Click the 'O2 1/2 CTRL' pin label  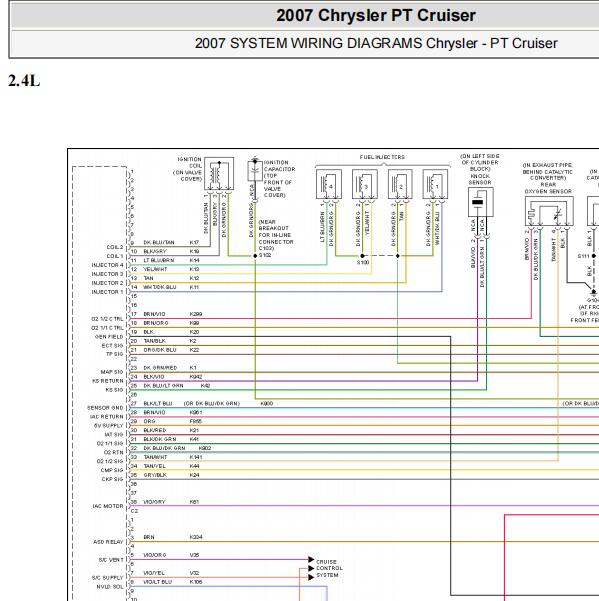coord(107,319)
